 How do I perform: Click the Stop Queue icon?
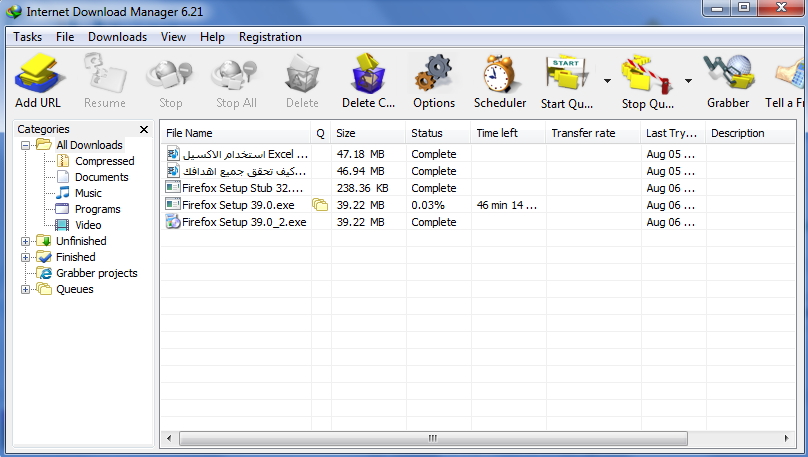[647, 74]
